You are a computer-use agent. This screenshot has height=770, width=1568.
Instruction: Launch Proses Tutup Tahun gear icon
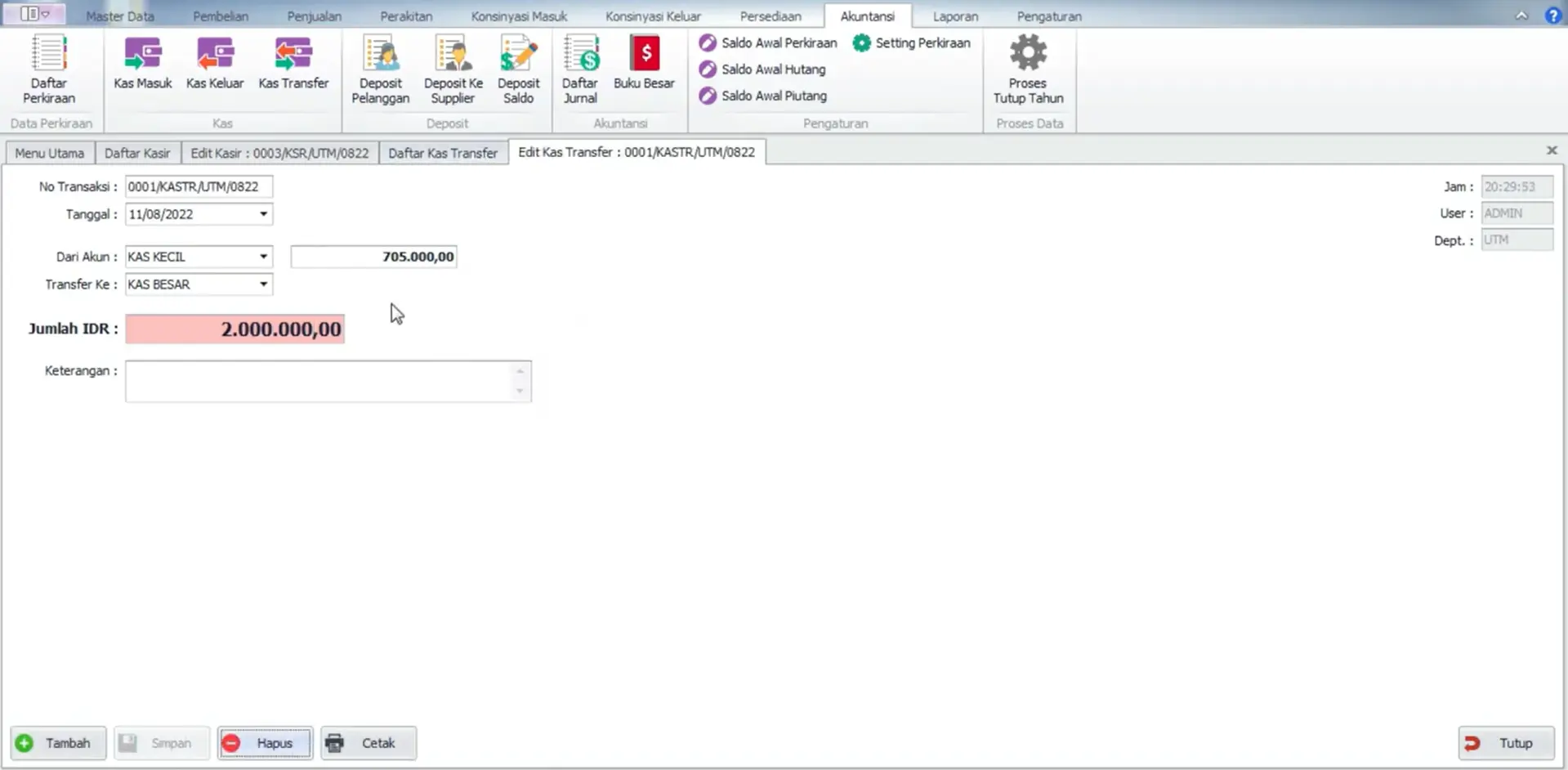pyautogui.click(x=1028, y=69)
